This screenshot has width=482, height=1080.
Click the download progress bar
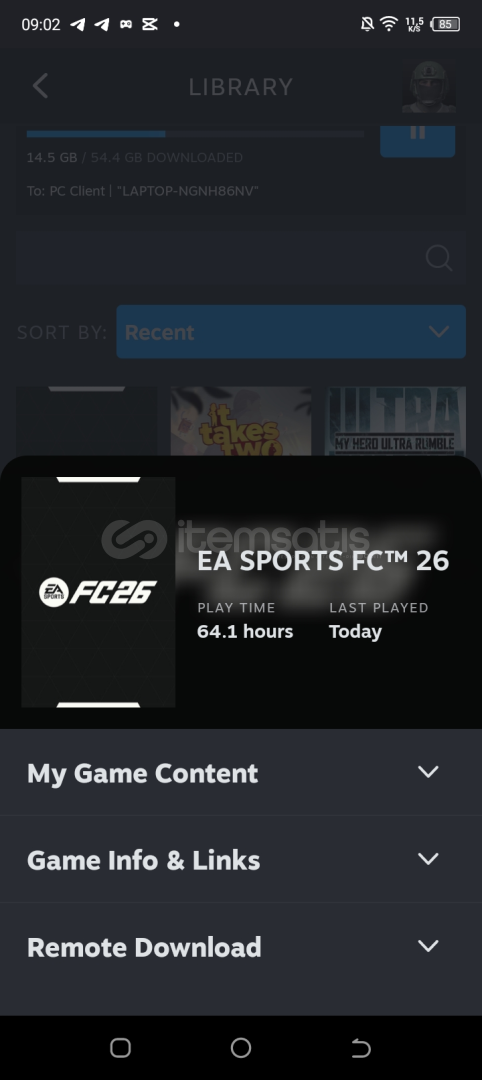tap(195, 134)
